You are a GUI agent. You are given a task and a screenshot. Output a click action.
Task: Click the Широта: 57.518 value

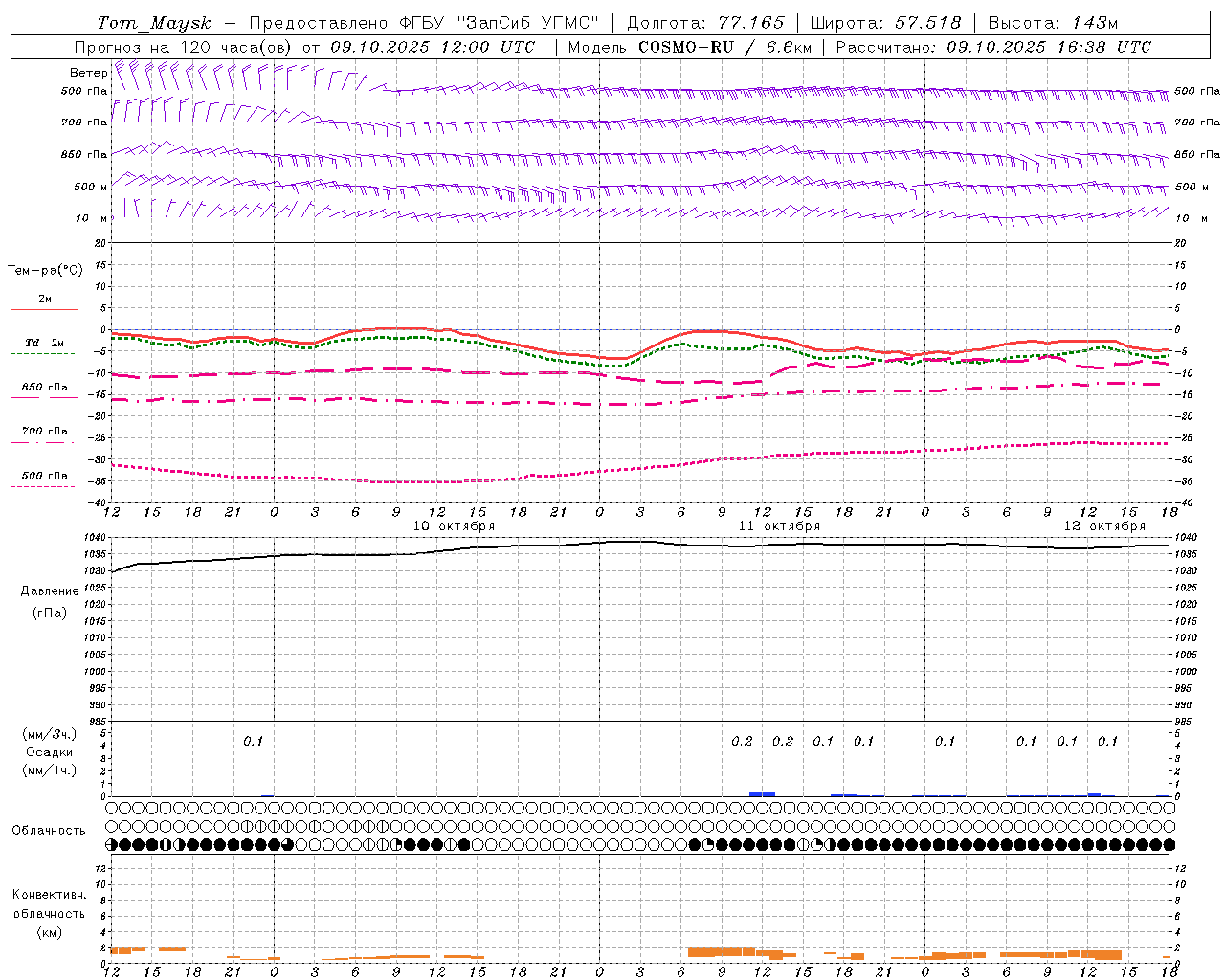tap(885, 23)
